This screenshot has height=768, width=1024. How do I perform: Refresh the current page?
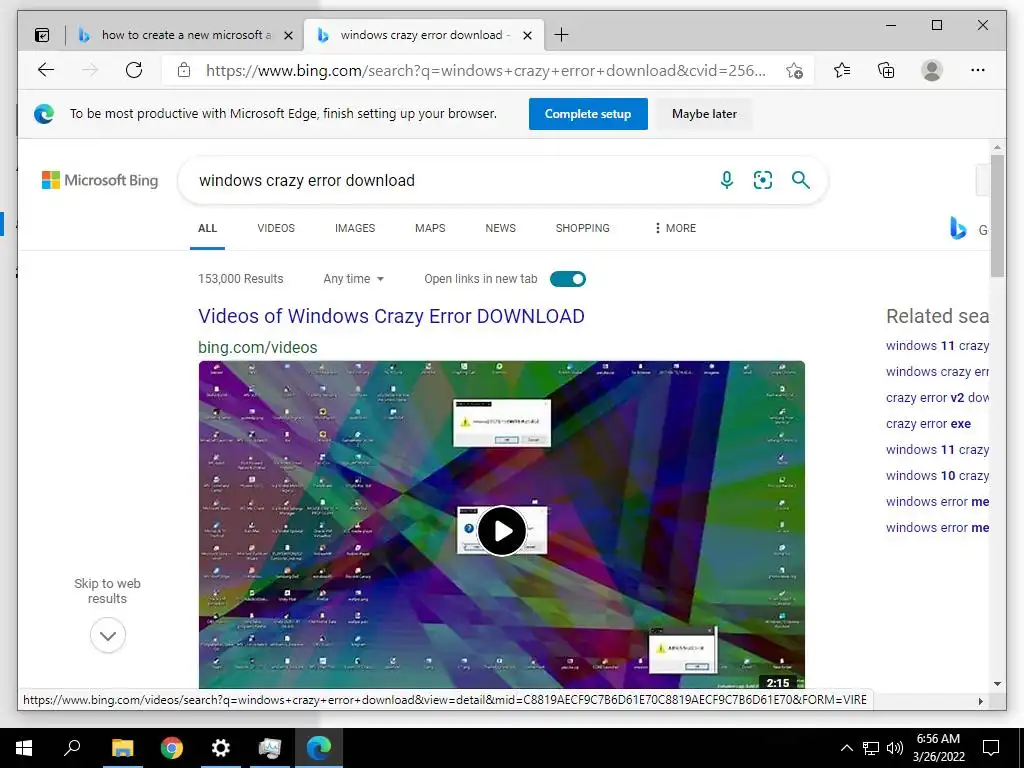134,70
